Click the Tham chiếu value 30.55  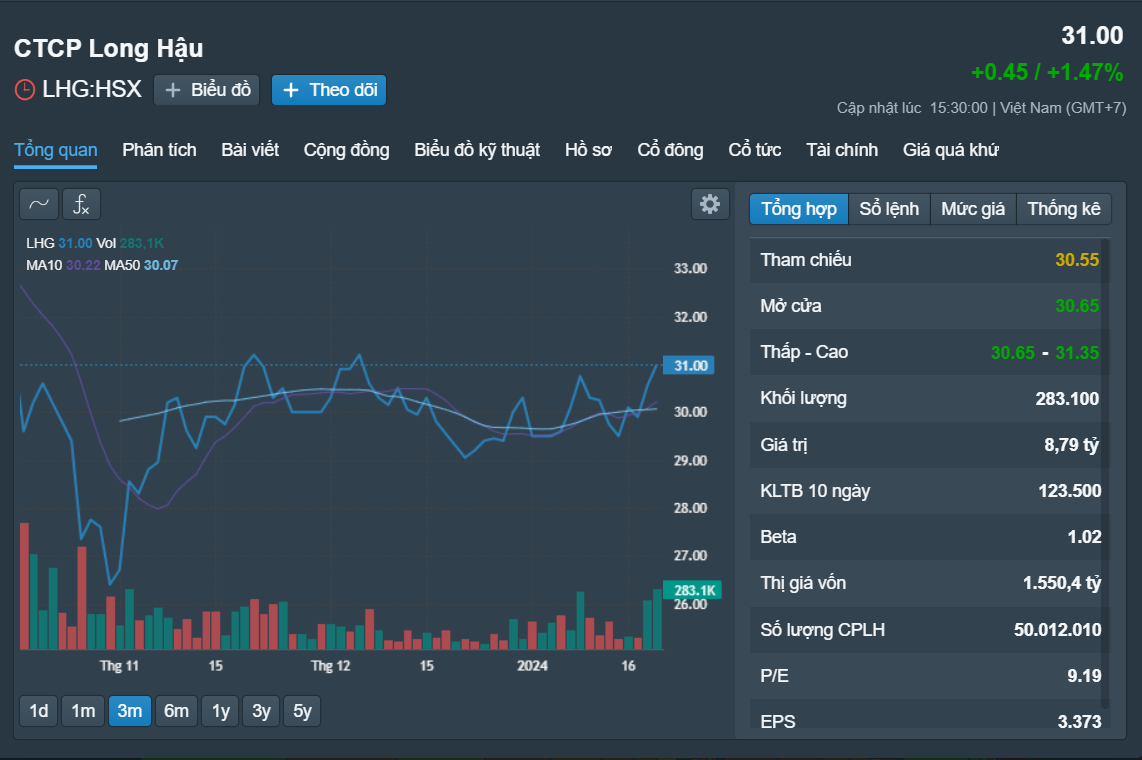(x=1077, y=260)
